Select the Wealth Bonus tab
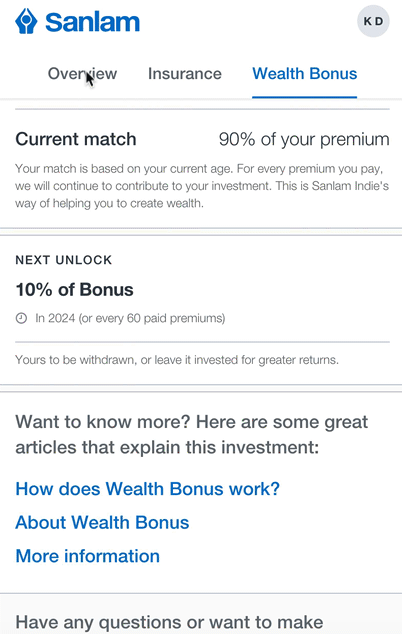This screenshot has height=634, width=402. 305,74
